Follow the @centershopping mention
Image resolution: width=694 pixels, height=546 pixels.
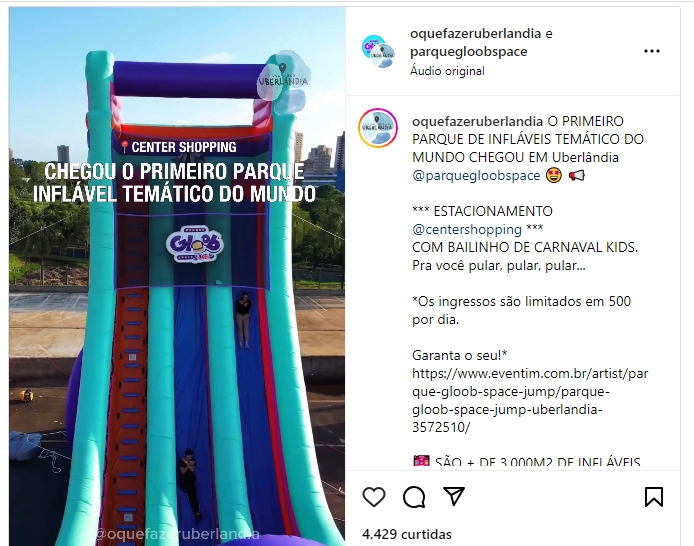[x=467, y=230]
